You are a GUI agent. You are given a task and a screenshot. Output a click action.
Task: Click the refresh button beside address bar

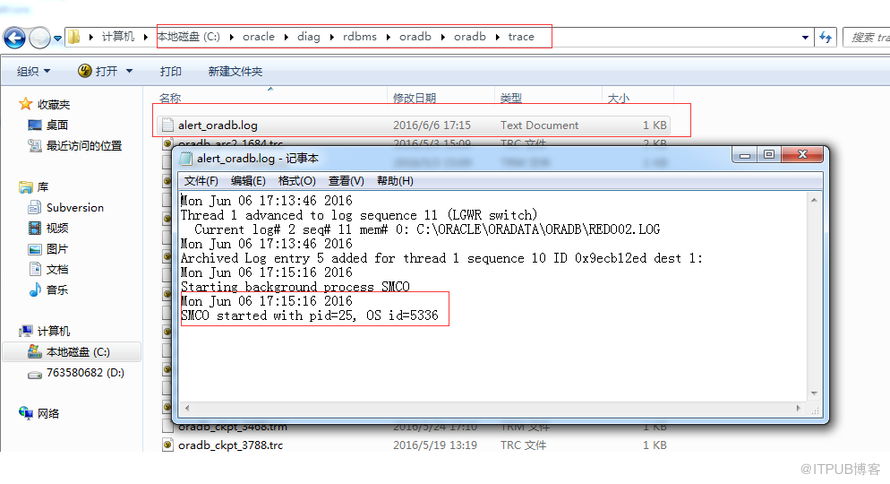(x=825, y=37)
